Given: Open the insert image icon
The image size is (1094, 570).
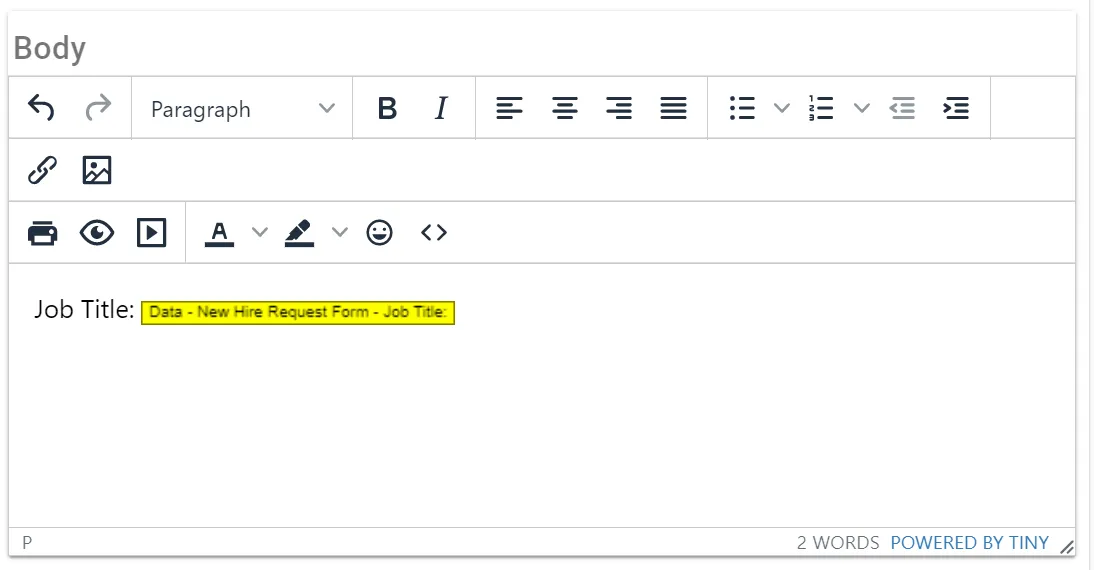Looking at the screenshot, I should 97,171.
